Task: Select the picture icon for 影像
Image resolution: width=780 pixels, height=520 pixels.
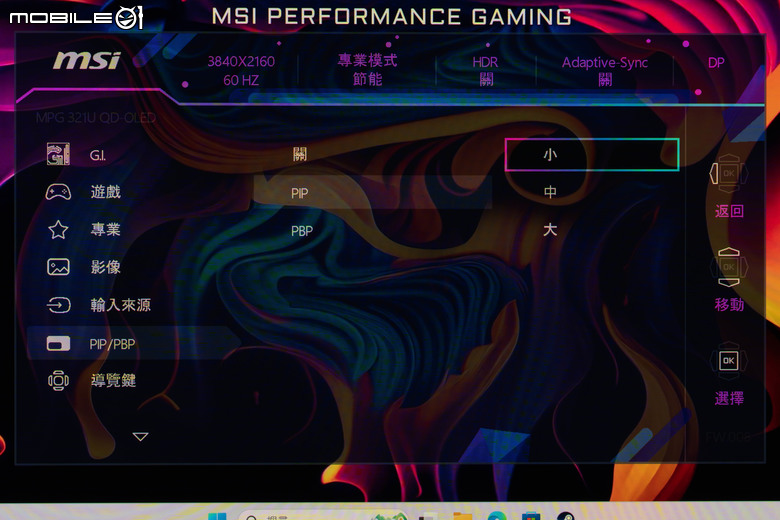Action: (x=58, y=267)
